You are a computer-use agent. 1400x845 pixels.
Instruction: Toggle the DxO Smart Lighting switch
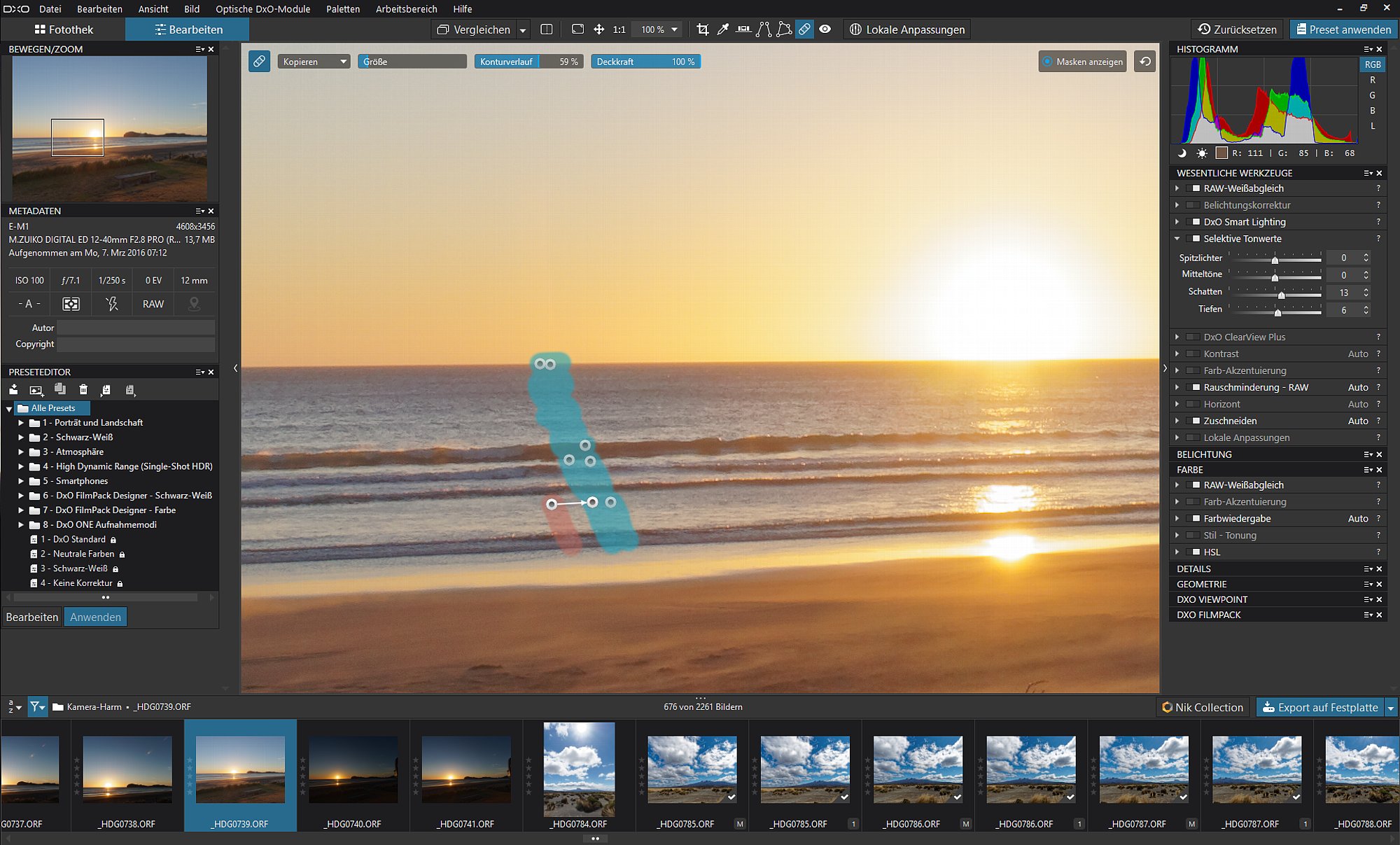point(1193,222)
